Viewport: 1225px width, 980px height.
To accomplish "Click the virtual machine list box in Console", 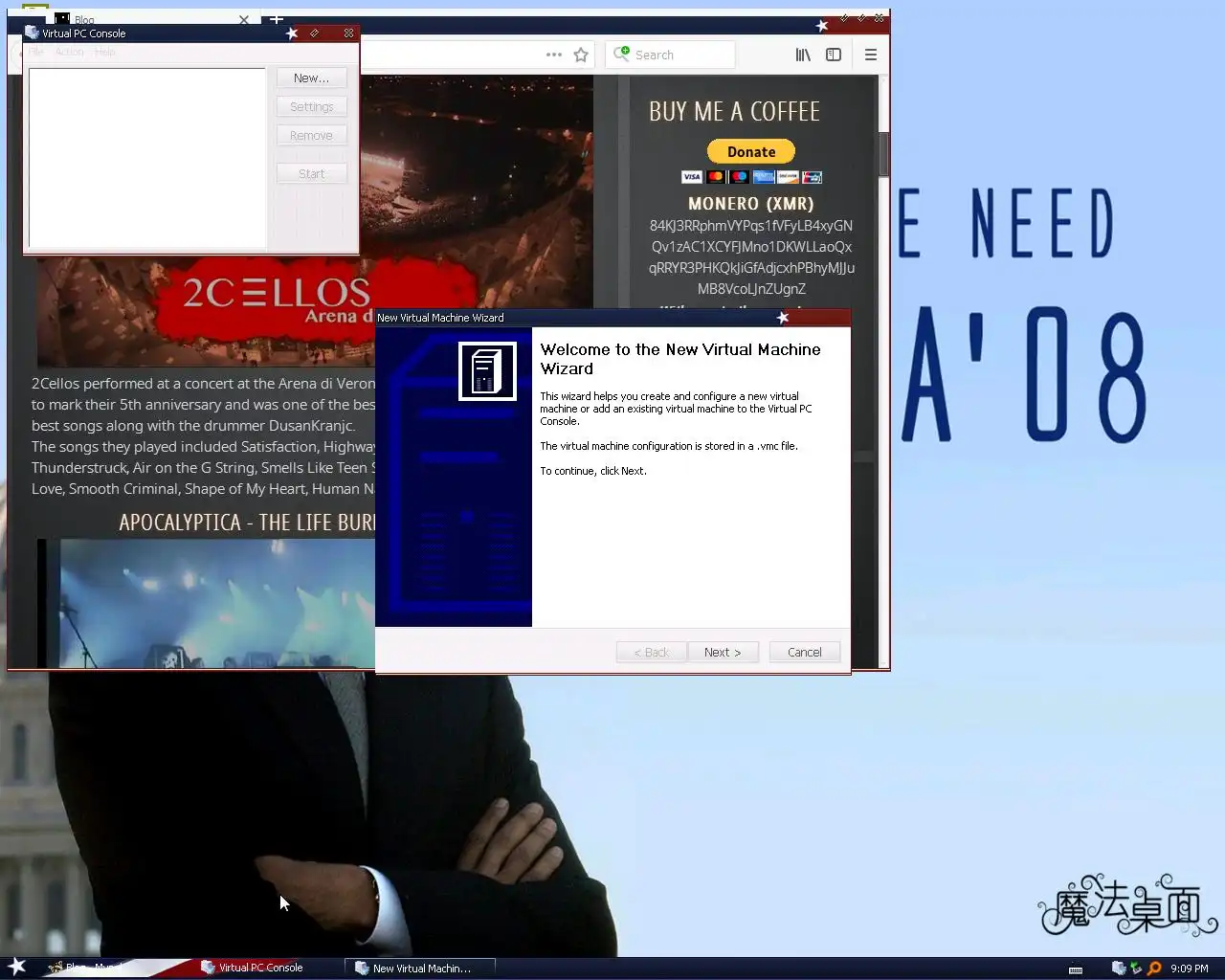I will point(147,158).
